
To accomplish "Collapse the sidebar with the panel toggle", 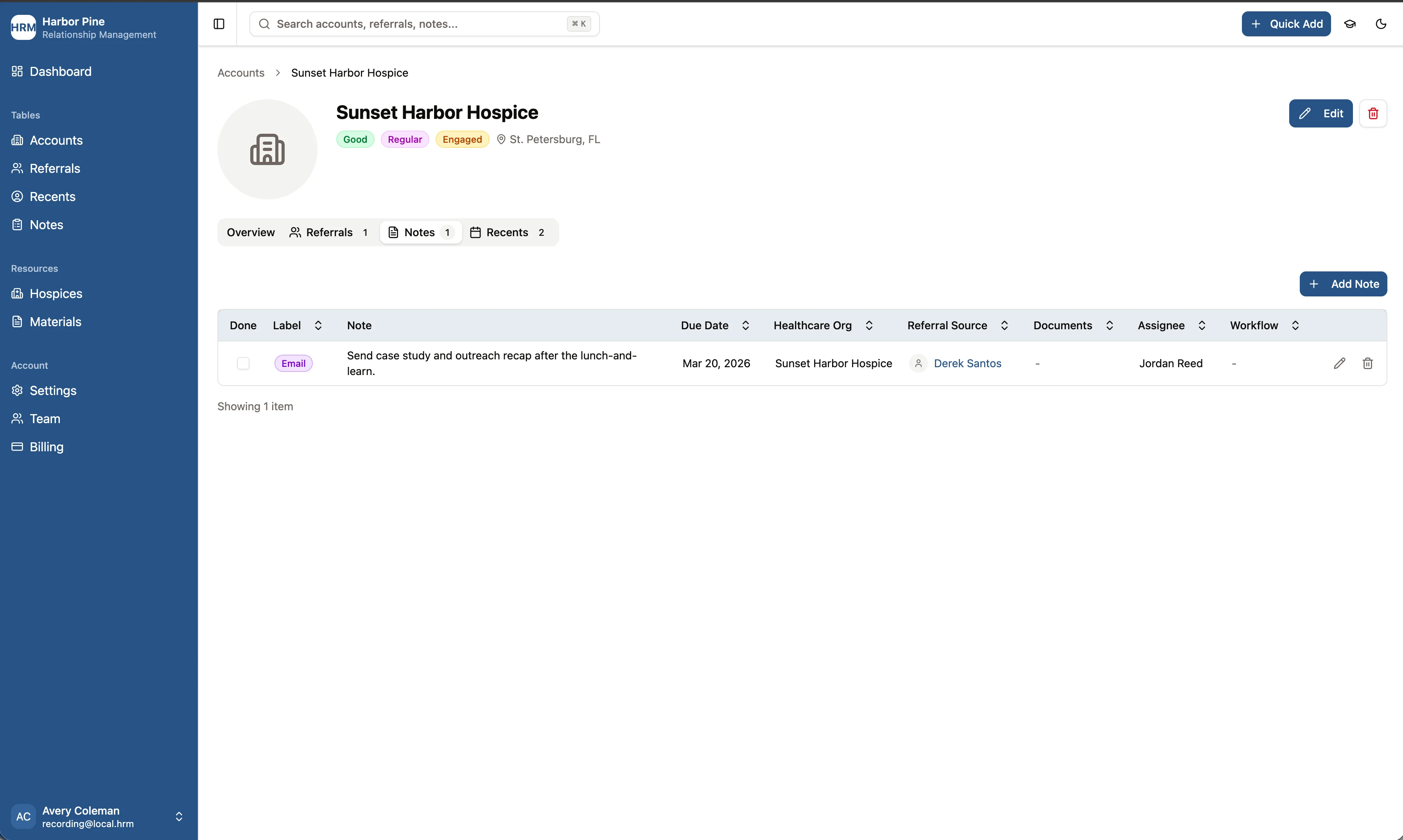I will click(x=219, y=24).
